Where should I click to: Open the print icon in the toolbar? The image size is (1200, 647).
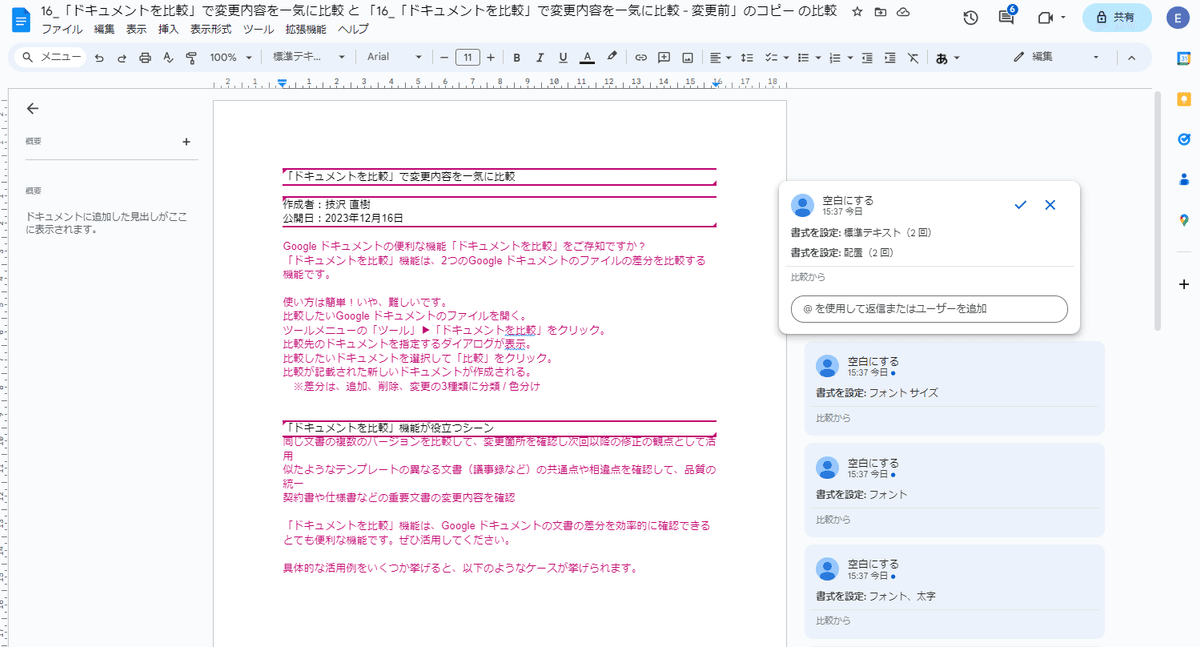(144, 57)
